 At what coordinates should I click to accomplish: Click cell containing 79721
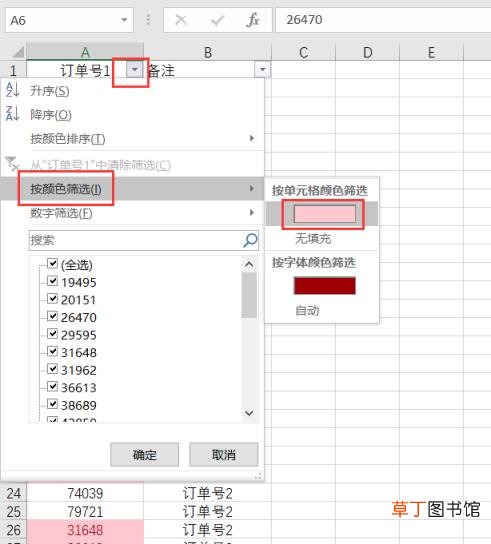[x=85, y=511]
